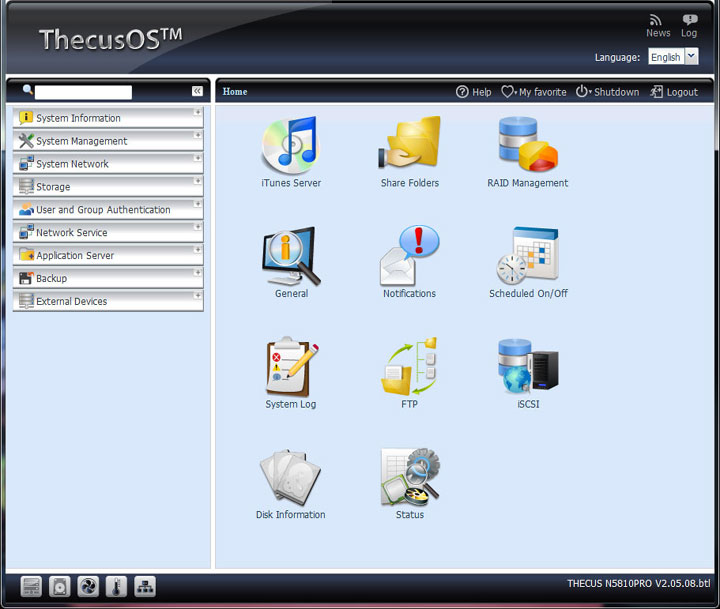Click the temperature thermometer icon
This screenshot has height=609, width=720.
(x=116, y=587)
